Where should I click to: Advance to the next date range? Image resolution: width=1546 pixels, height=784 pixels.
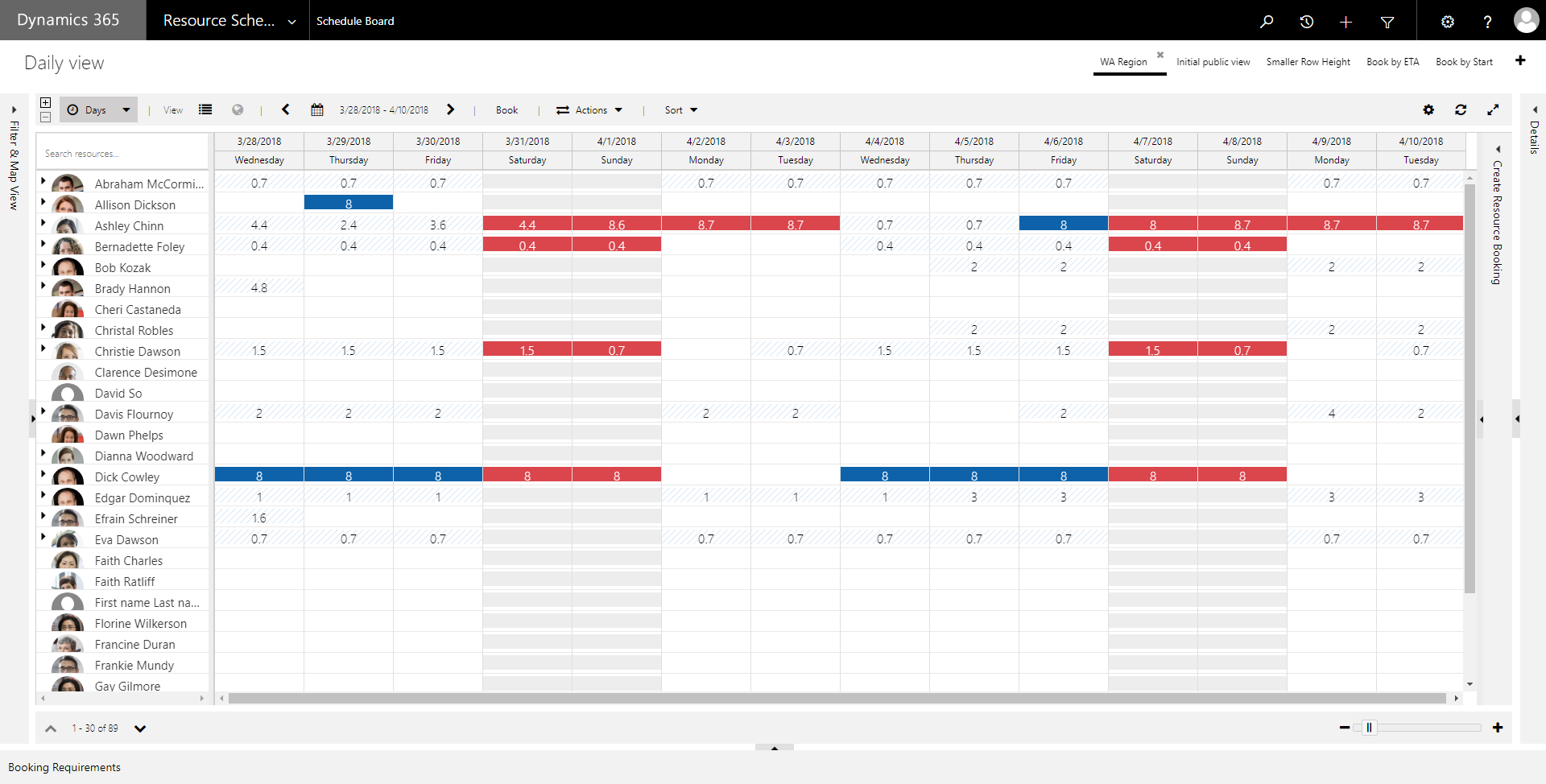pos(451,109)
